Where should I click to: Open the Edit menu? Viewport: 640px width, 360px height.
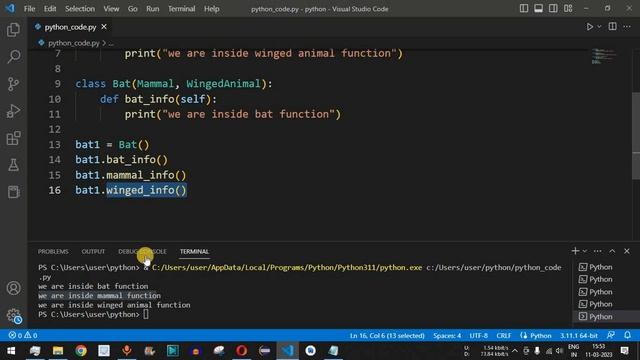coord(50,9)
